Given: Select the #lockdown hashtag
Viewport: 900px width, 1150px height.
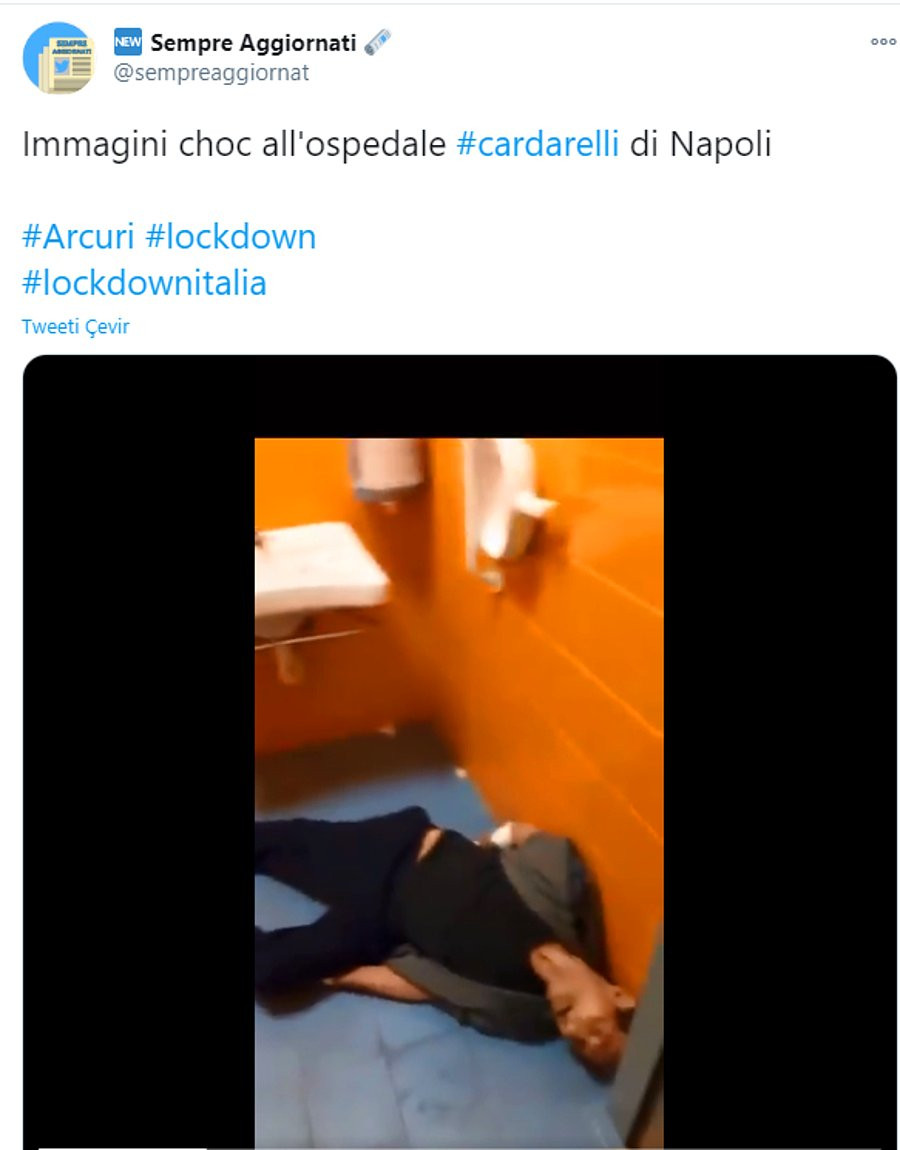Looking at the screenshot, I should coord(230,237).
